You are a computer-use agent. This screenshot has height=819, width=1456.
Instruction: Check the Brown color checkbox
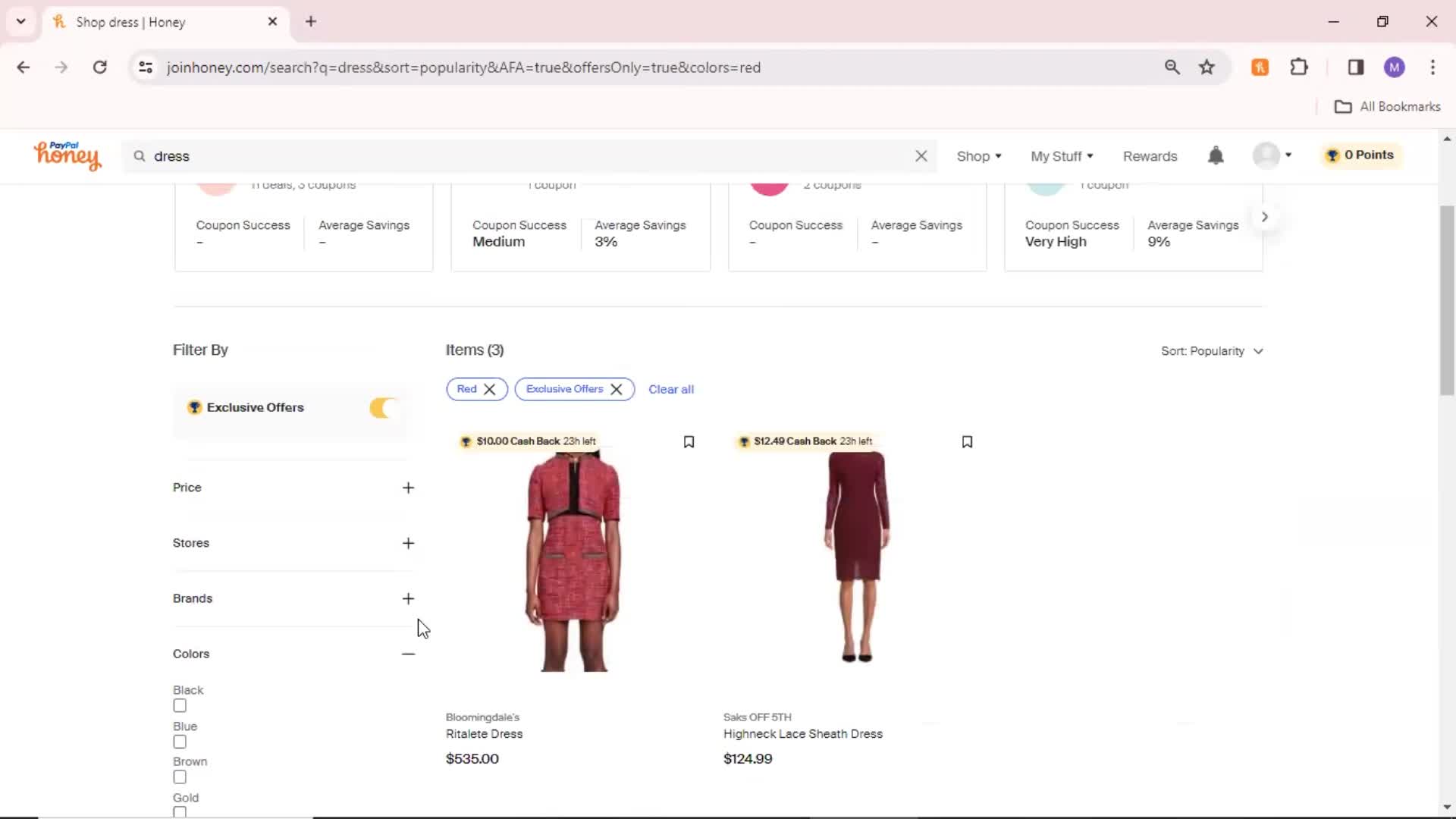click(x=180, y=777)
